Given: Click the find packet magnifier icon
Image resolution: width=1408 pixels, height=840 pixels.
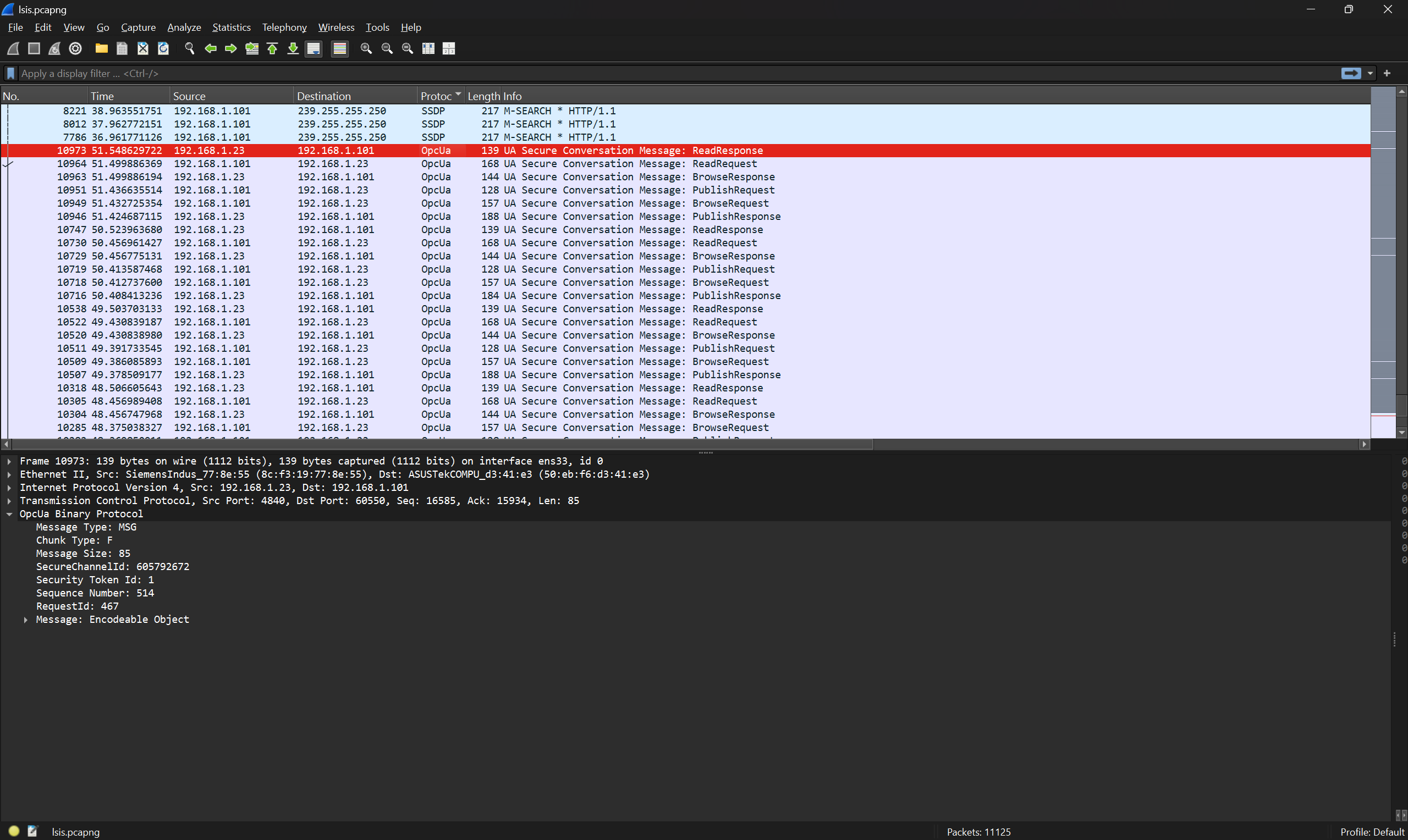Looking at the screenshot, I should (190, 49).
